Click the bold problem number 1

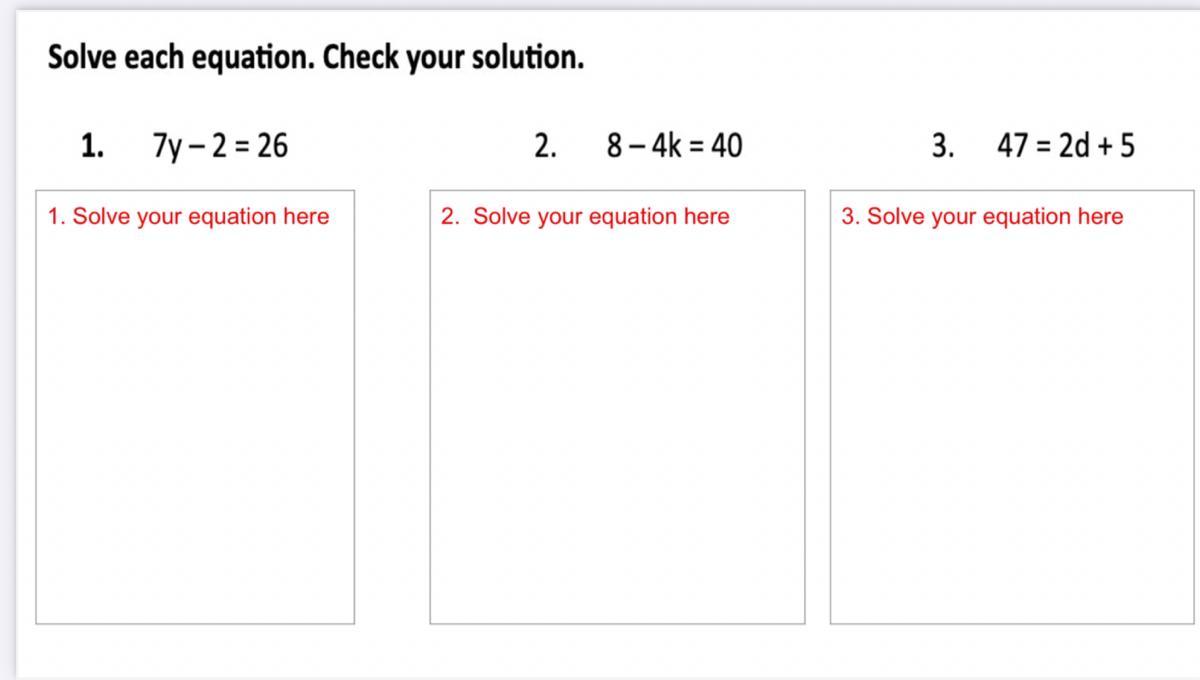pos(92,146)
